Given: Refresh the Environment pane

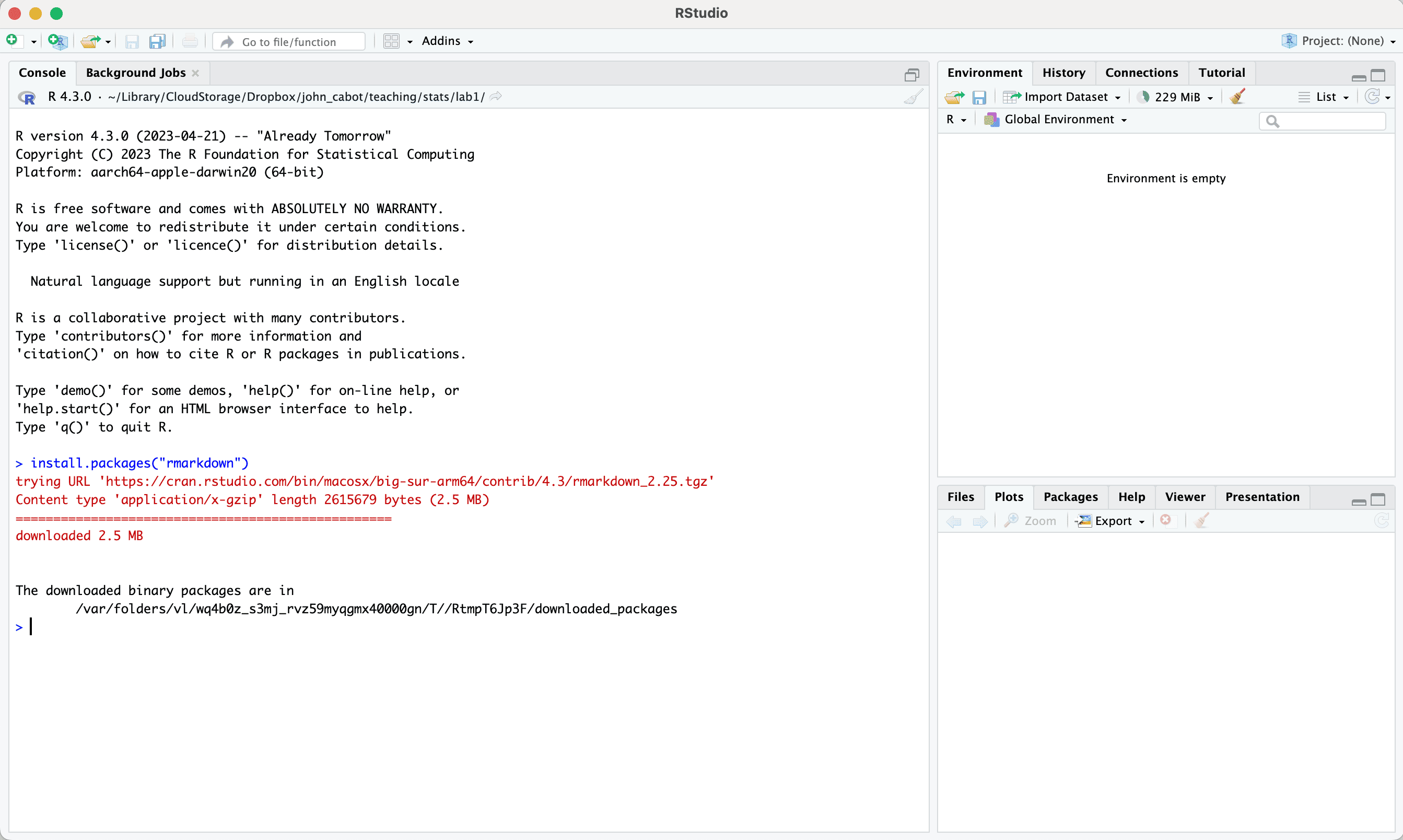Looking at the screenshot, I should point(1372,96).
